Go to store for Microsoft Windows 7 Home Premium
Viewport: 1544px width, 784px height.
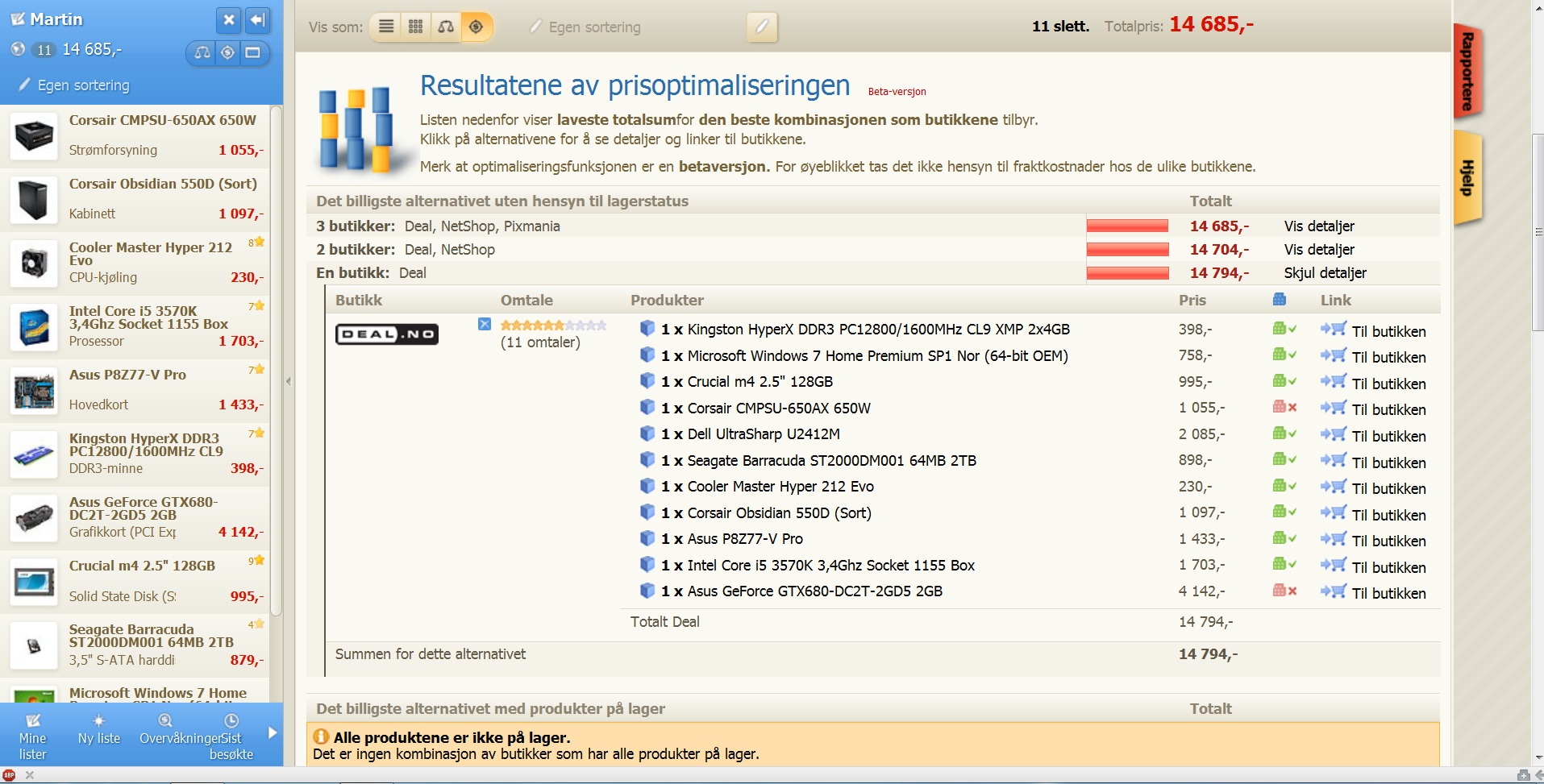tap(1388, 357)
